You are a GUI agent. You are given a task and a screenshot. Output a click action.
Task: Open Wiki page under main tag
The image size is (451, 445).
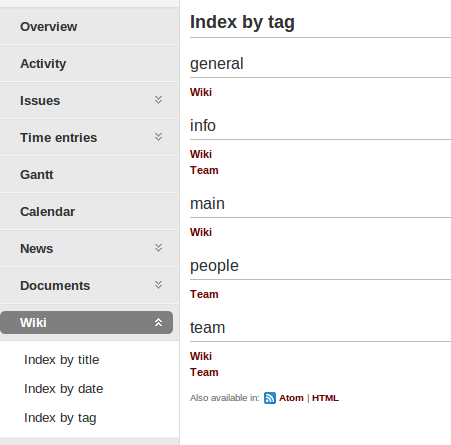[201, 232]
